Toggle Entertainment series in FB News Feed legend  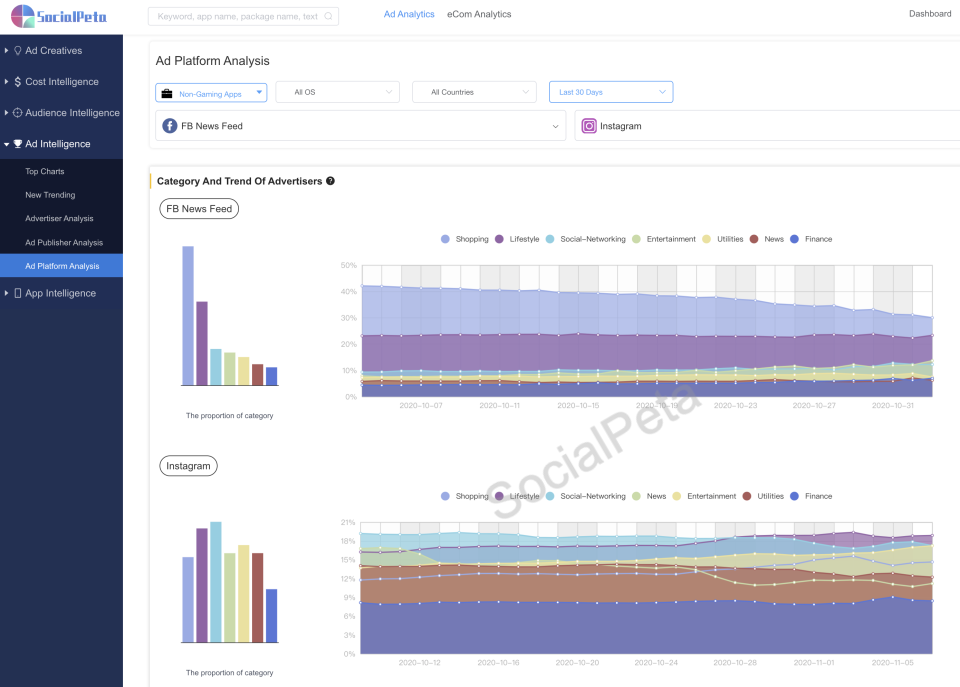[x=664, y=239]
